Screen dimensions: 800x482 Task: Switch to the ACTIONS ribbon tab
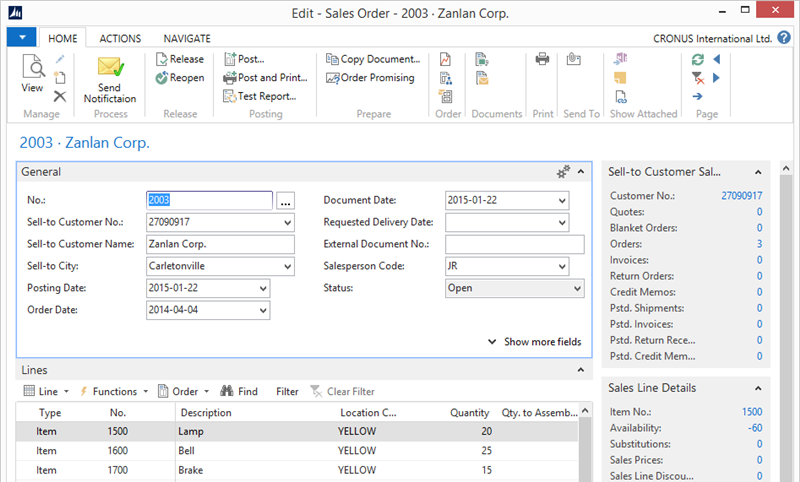(x=120, y=38)
